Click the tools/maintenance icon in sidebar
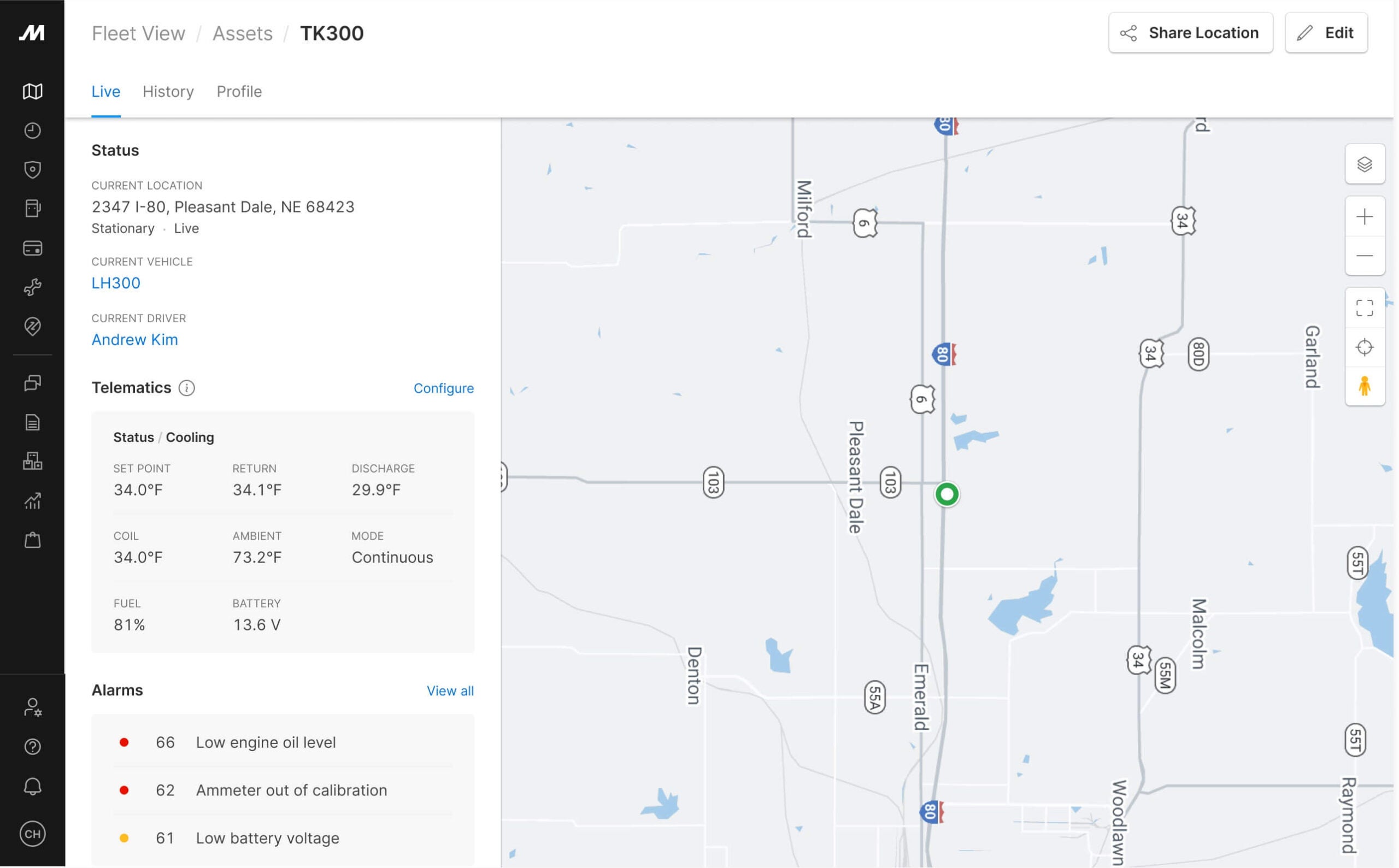Screen dimensions: 1399x868 [32, 287]
